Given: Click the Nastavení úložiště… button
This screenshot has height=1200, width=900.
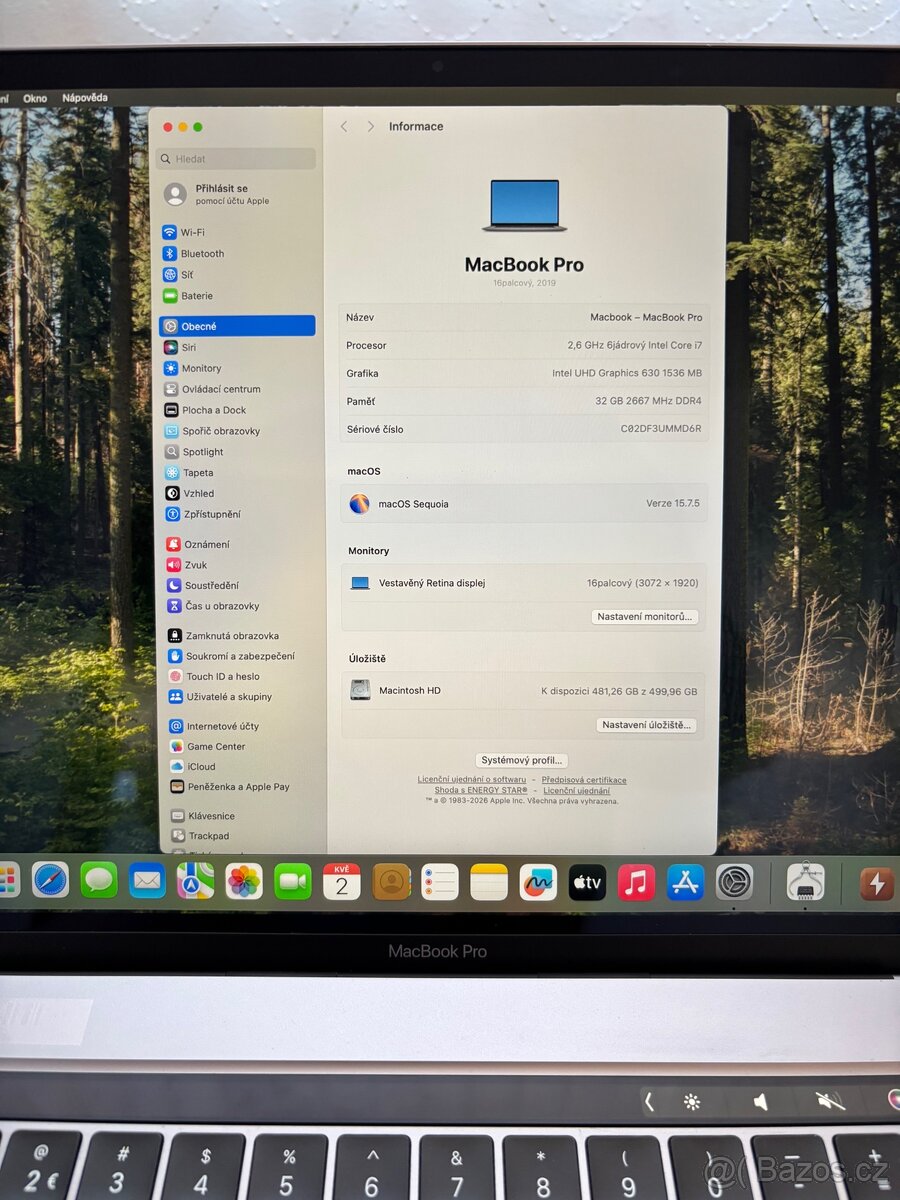Looking at the screenshot, I should 647,725.
